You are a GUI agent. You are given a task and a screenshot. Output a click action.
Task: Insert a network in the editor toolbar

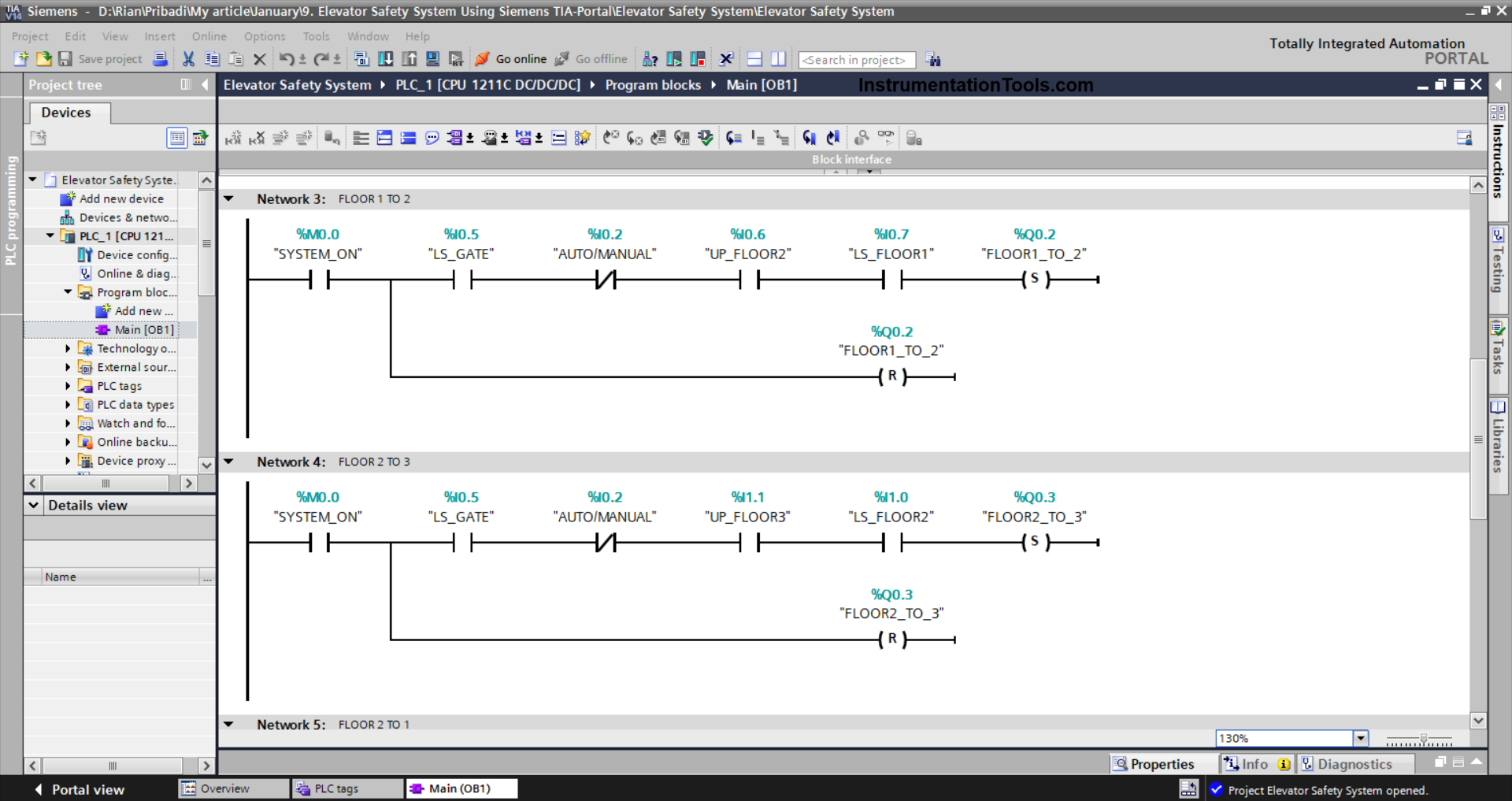[x=233, y=138]
